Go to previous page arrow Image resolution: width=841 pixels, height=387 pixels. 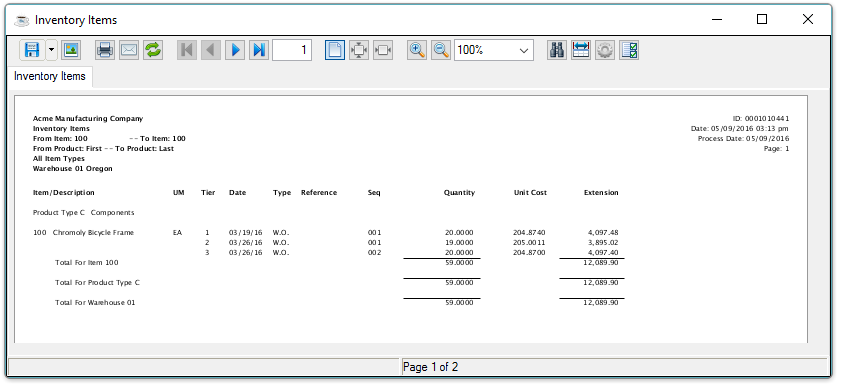pos(211,50)
